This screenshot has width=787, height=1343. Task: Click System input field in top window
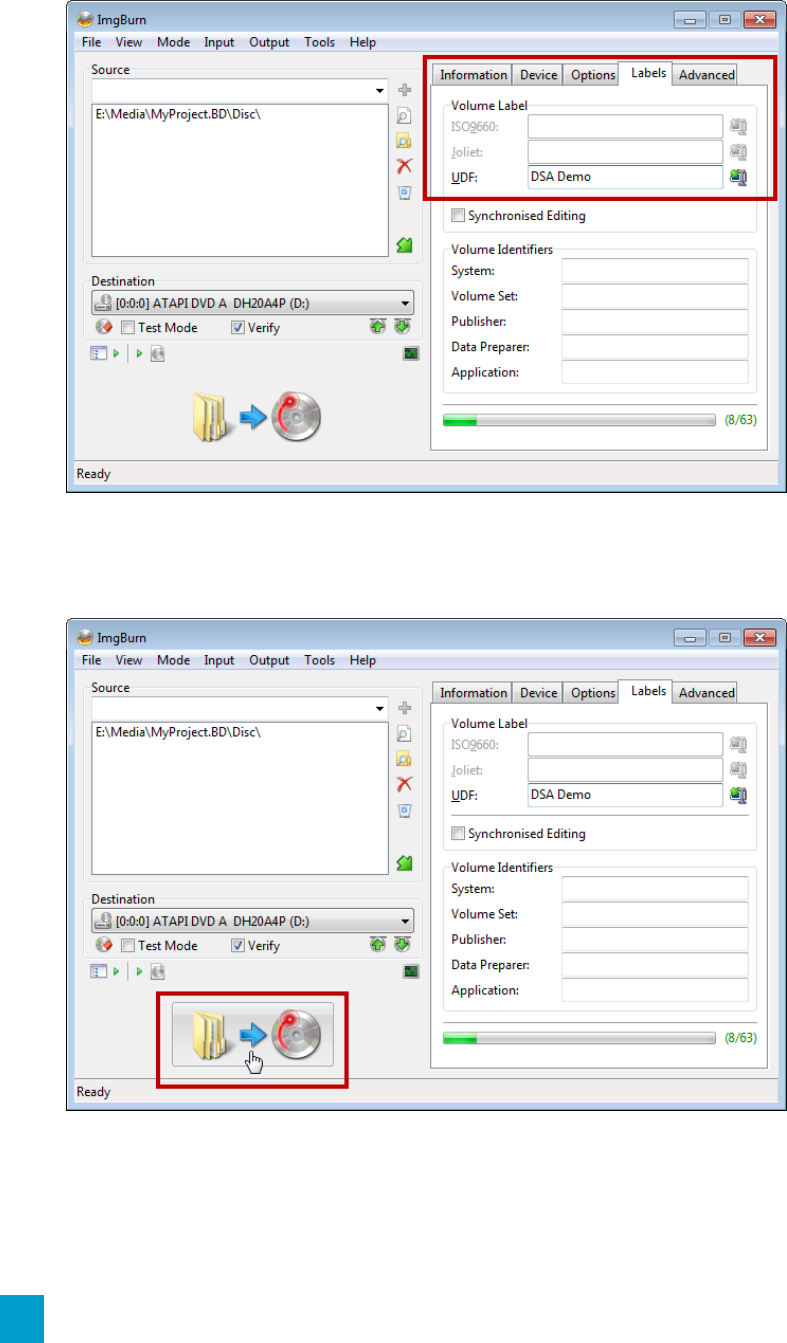click(x=654, y=271)
